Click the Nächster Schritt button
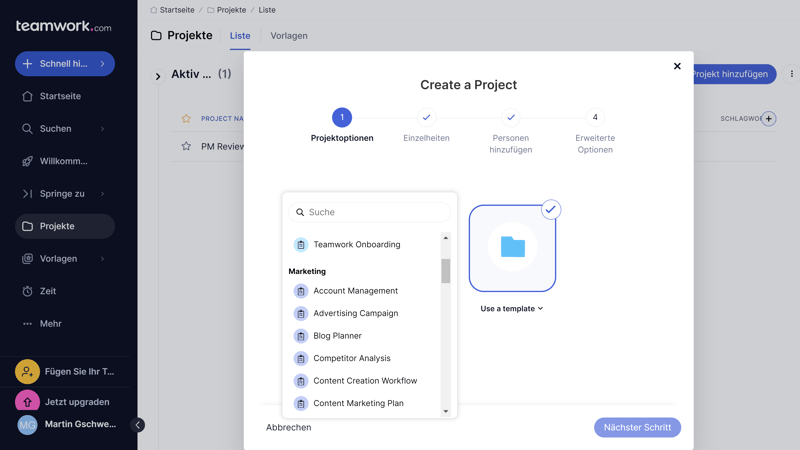 click(x=637, y=427)
